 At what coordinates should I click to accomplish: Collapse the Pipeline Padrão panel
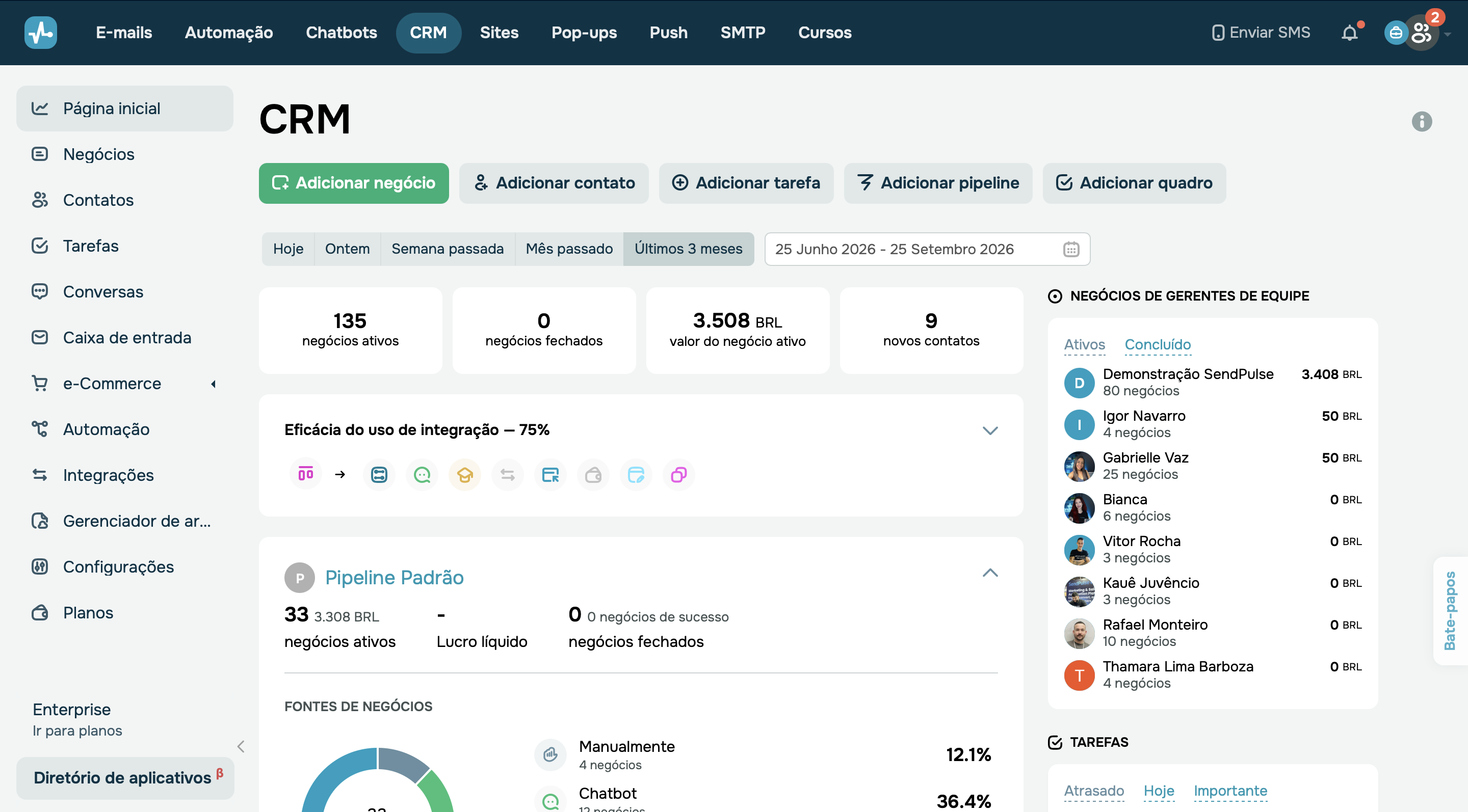tap(990, 573)
